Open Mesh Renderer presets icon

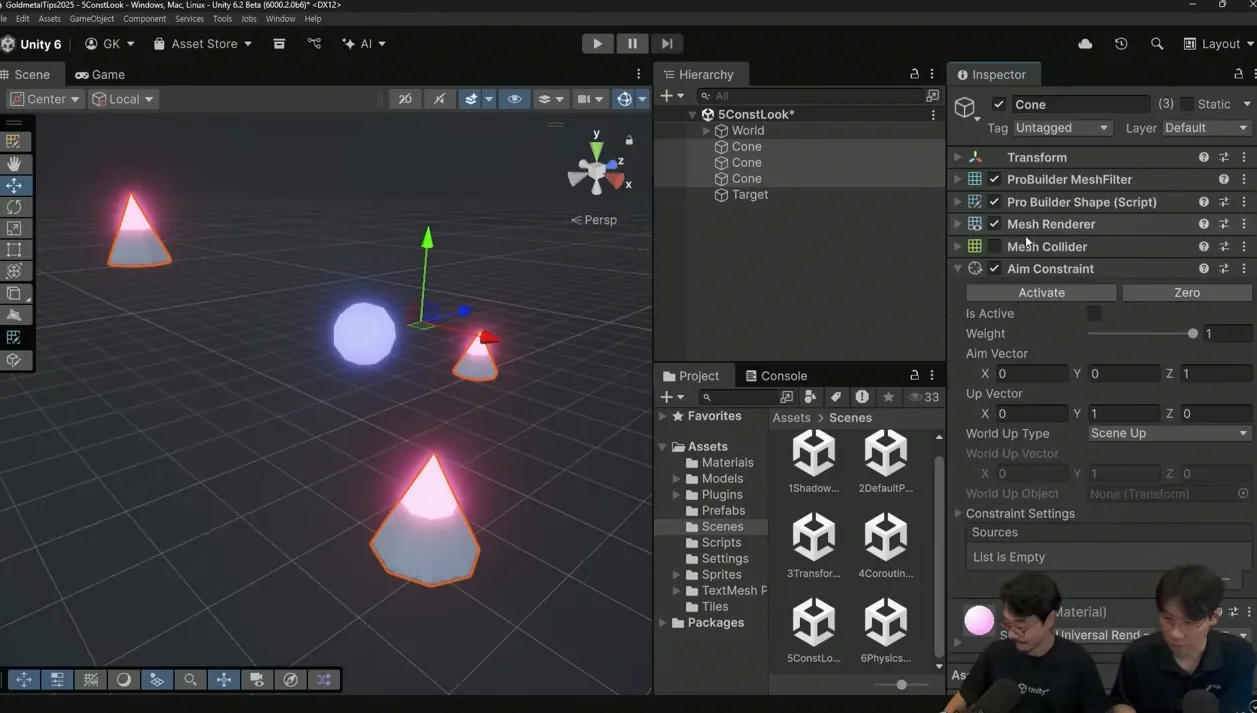(1224, 224)
